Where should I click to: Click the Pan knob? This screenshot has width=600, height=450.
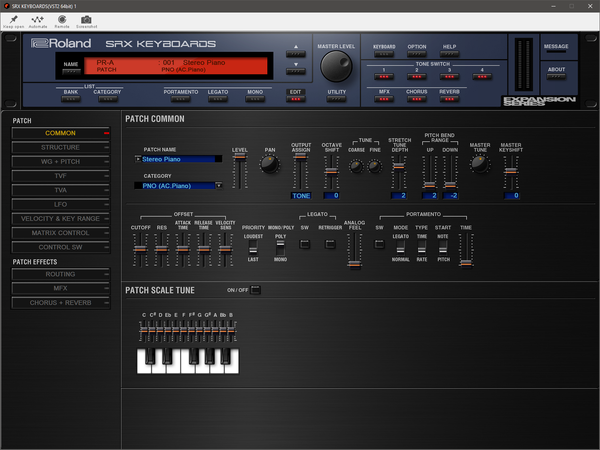pyautogui.click(x=270, y=164)
